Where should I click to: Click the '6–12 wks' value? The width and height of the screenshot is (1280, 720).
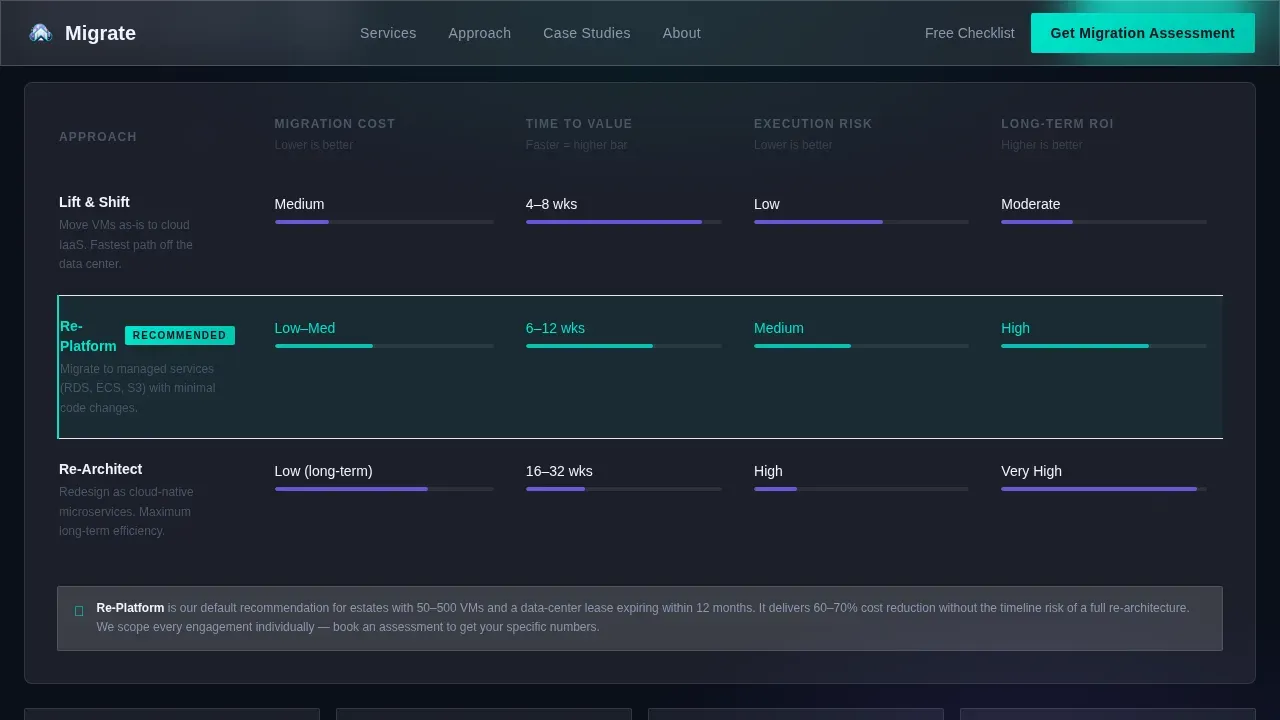pos(555,328)
